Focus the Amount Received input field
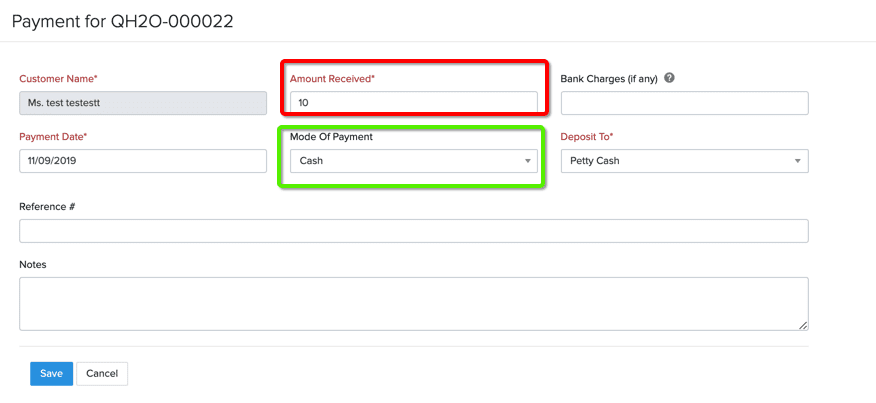 point(414,103)
